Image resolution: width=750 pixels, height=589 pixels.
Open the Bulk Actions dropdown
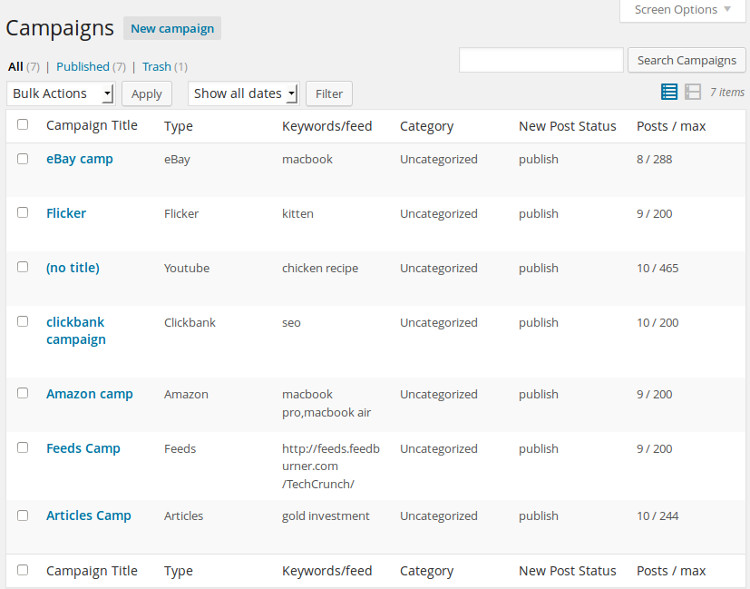coord(61,93)
